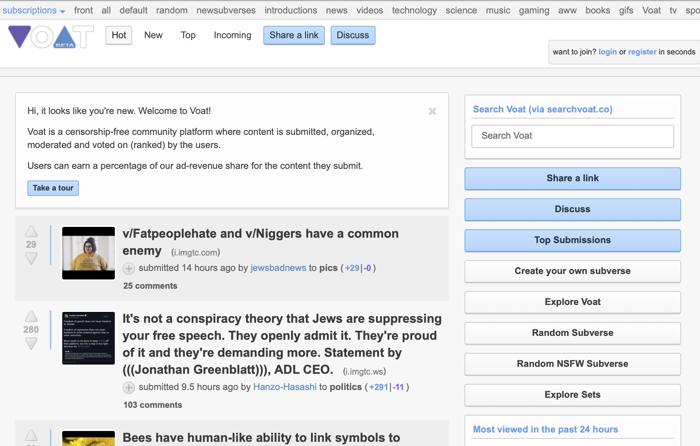The image size is (700, 446).
Task: Open the common enemy post title
Action: pos(260,242)
